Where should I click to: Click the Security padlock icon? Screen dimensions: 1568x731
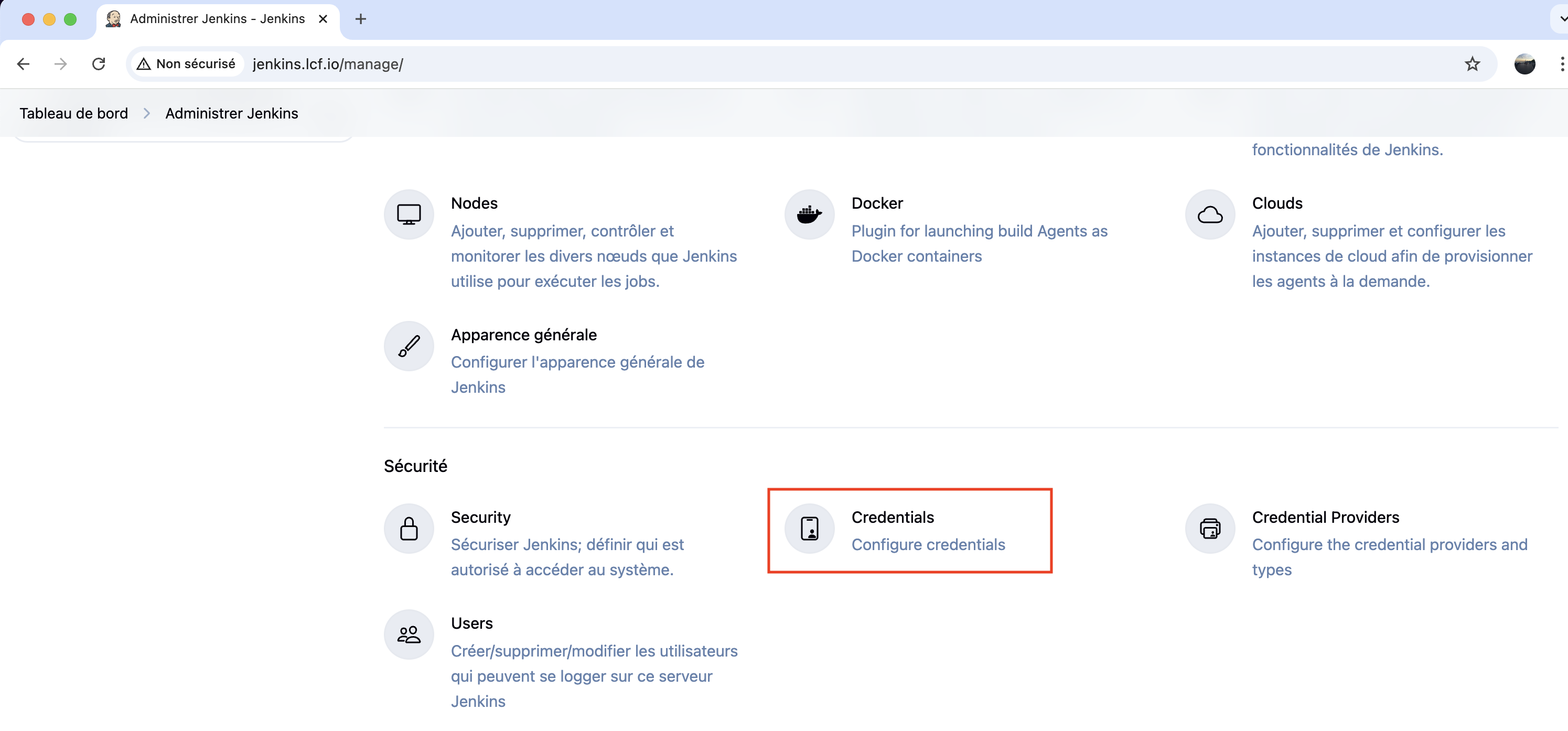click(409, 528)
